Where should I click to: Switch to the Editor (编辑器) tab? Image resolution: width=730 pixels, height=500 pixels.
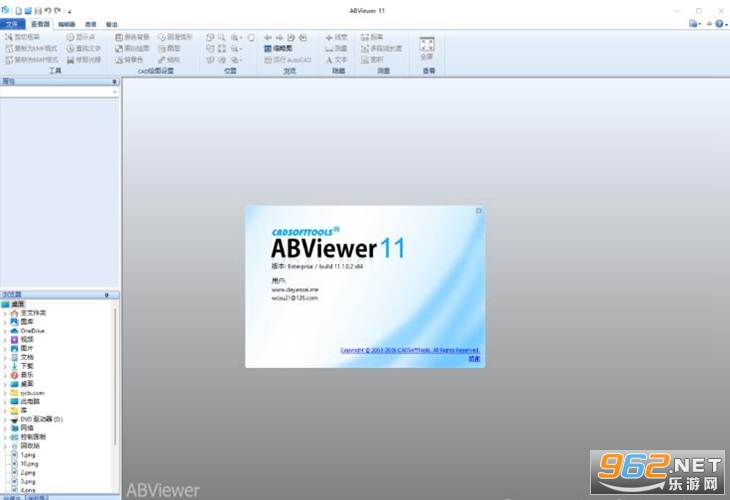67,24
